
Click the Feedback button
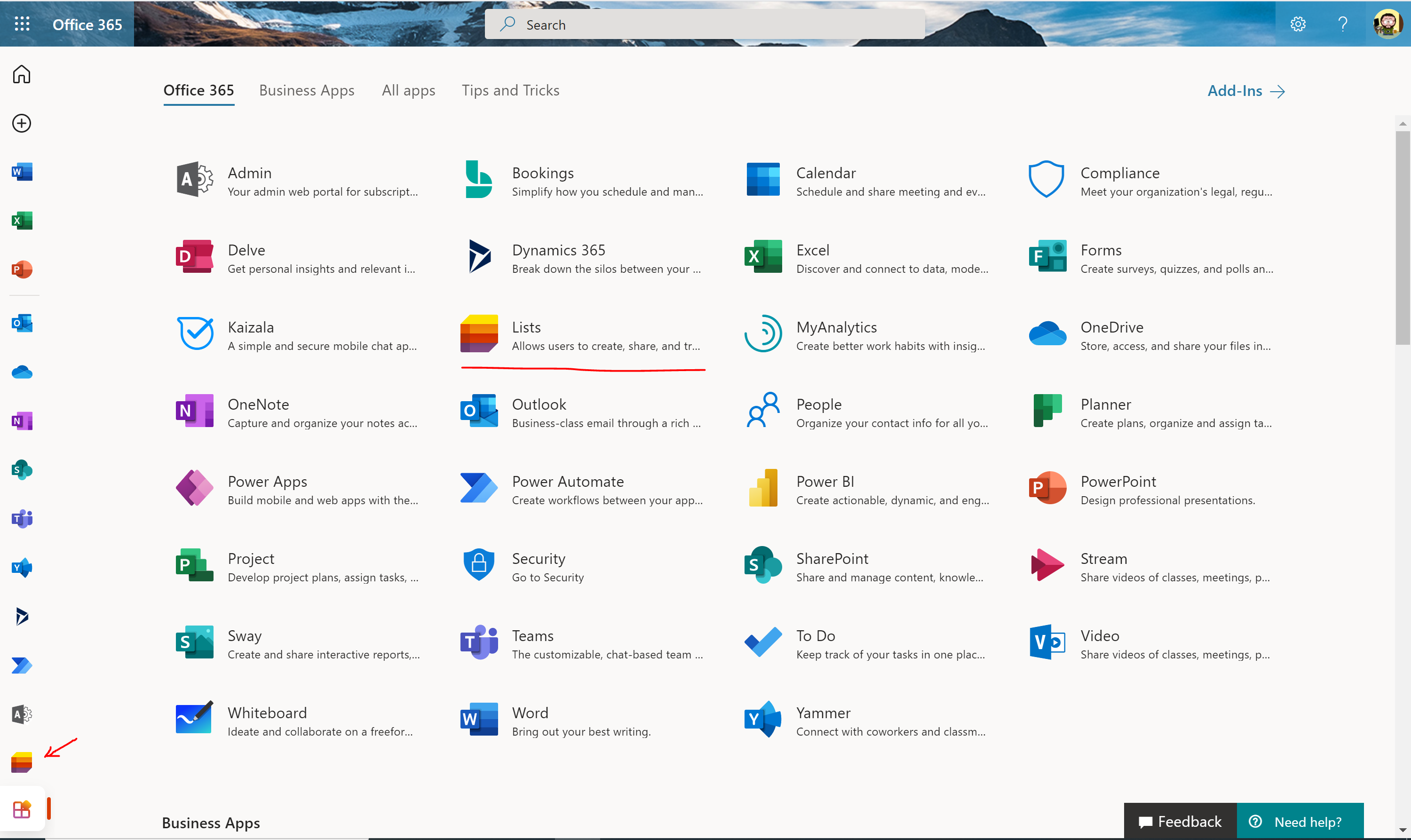[1181, 821]
